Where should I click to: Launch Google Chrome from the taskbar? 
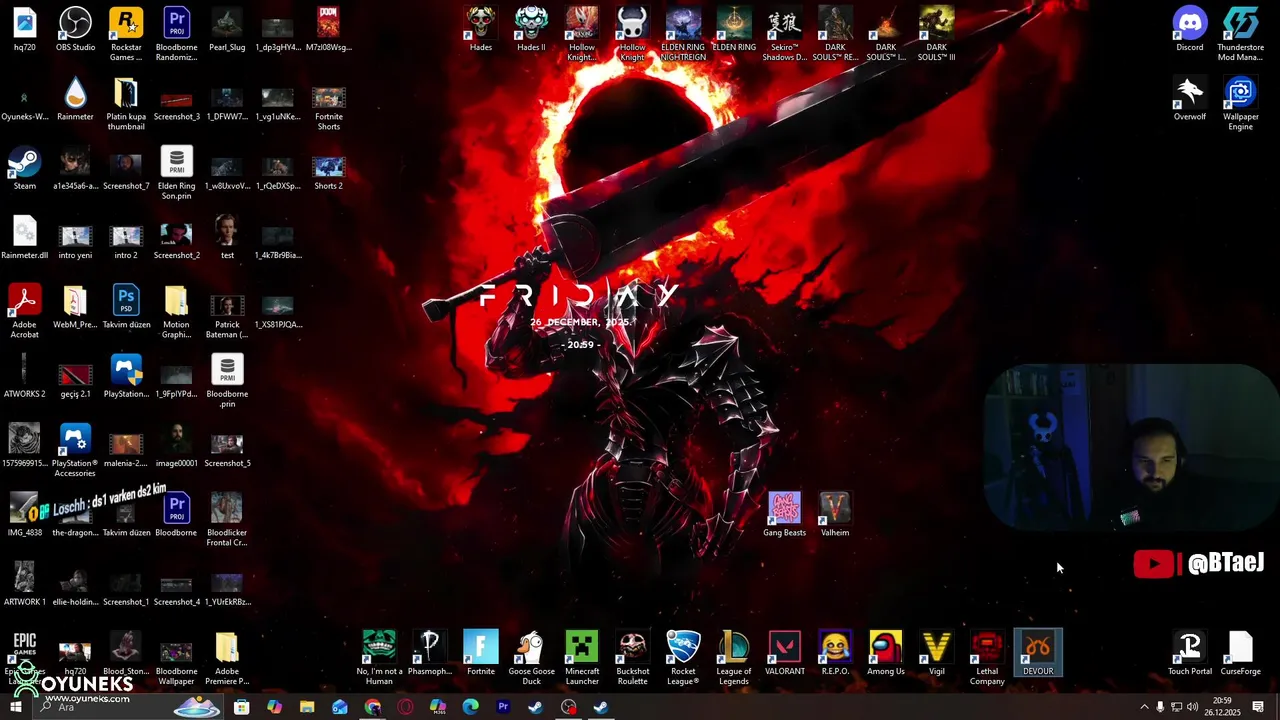pyautogui.click(x=373, y=707)
